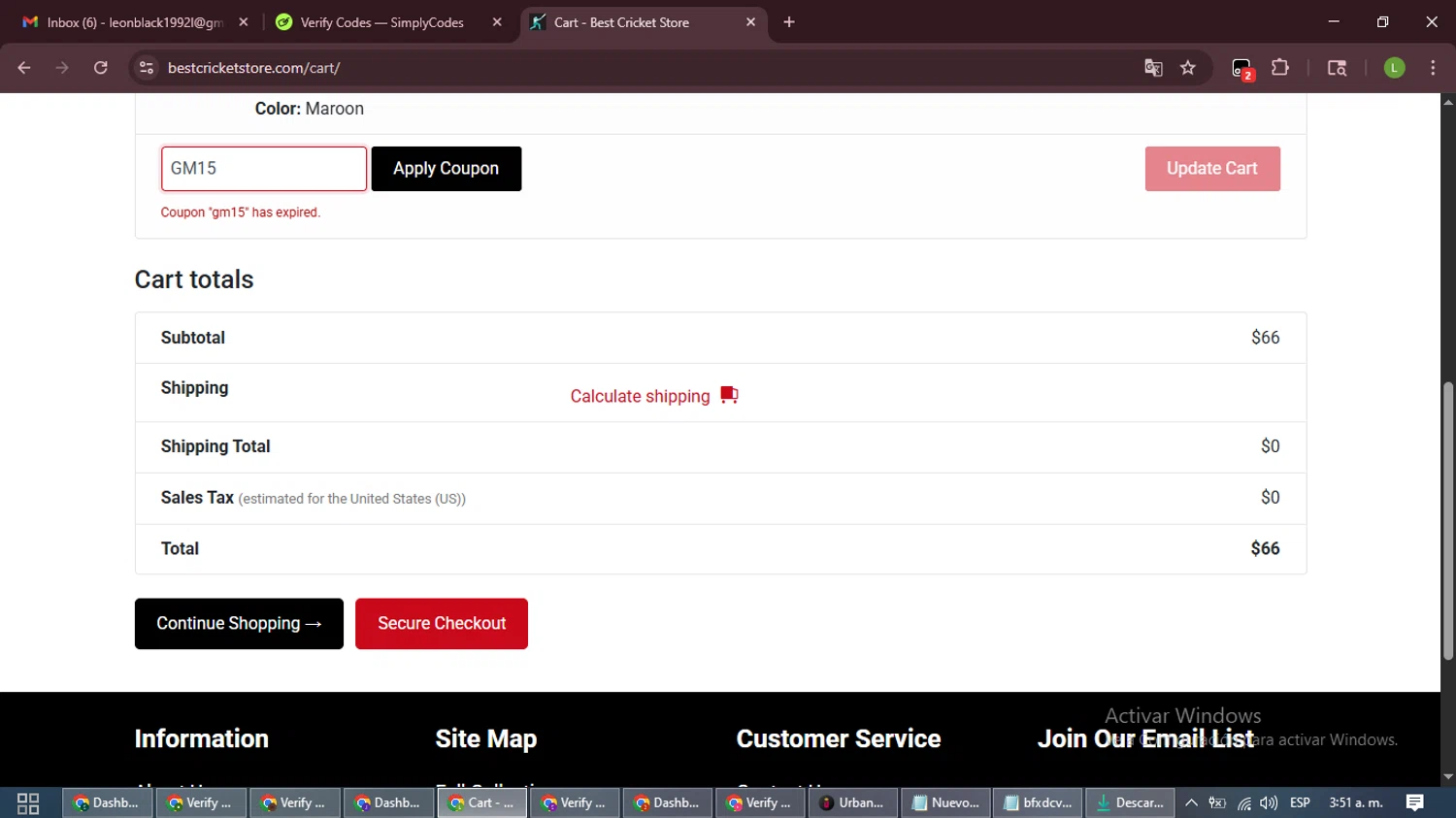This screenshot has width=1456, height=818.
Task: Check the battery status tray icon
Action: pyautogui.click(x=1217, y=803)
